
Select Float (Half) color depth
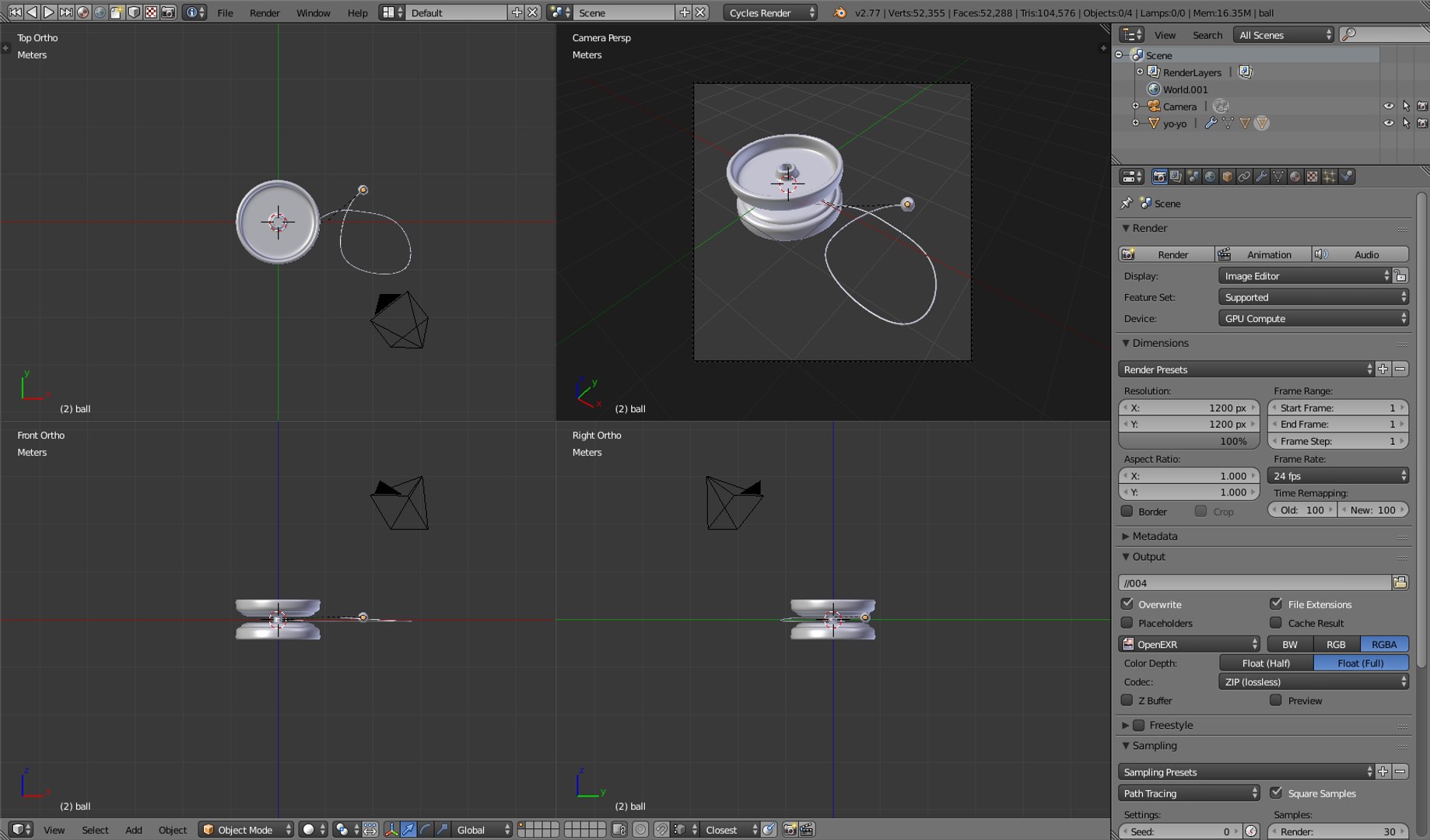pyautogui.click(x=1266, y=663)
